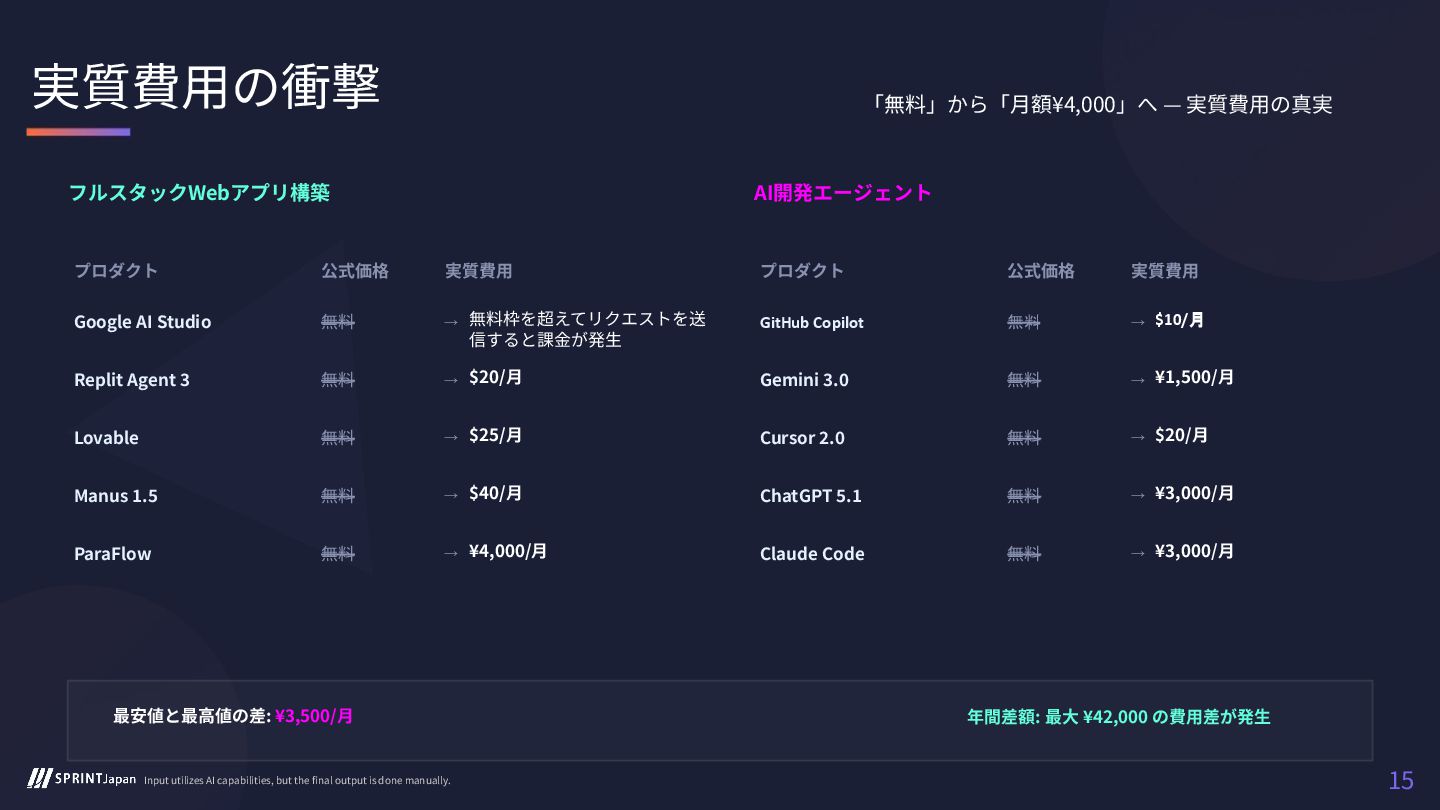The height and width of the screenshot is (810, 1440).
Task: Click Claude Code product name
Action: [812, 553]
